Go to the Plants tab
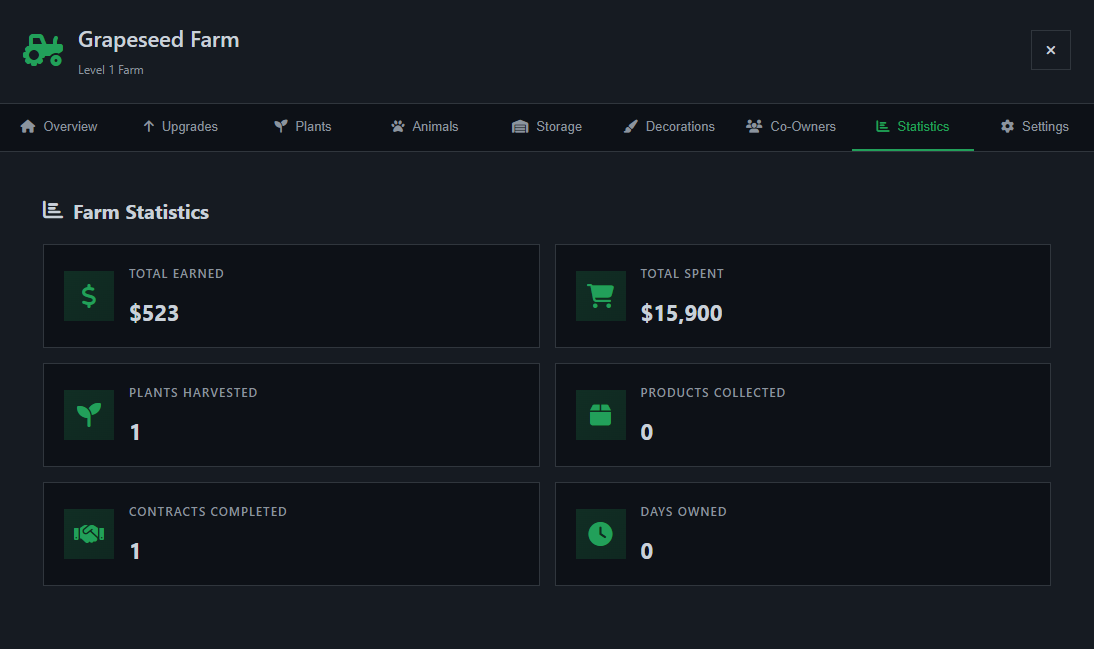Screen dimensions: 1094x649 click(302, 127)
